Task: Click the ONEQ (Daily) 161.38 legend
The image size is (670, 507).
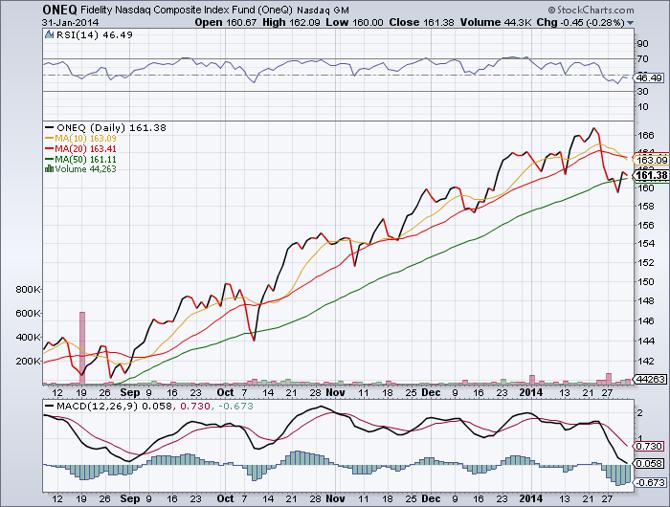Action: [106, 127]
